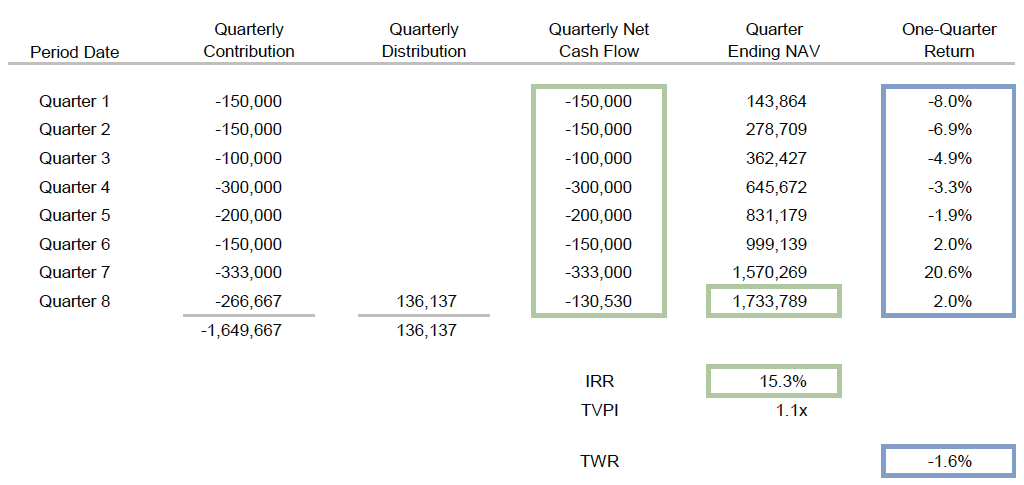Select the total contribution -1,649,667
The width and height of the screenshot is (1024, 485).
[x=249, y=330]
